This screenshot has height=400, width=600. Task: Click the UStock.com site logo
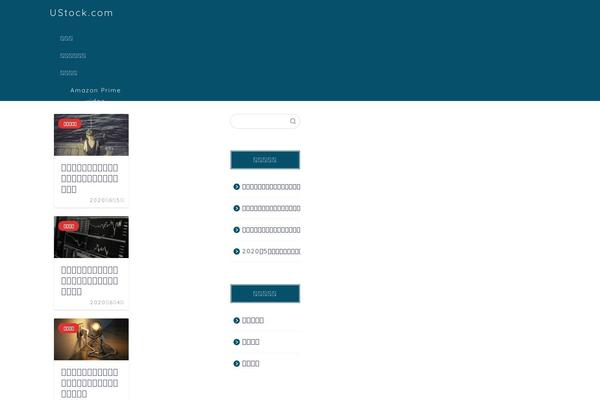pos(81,13)
